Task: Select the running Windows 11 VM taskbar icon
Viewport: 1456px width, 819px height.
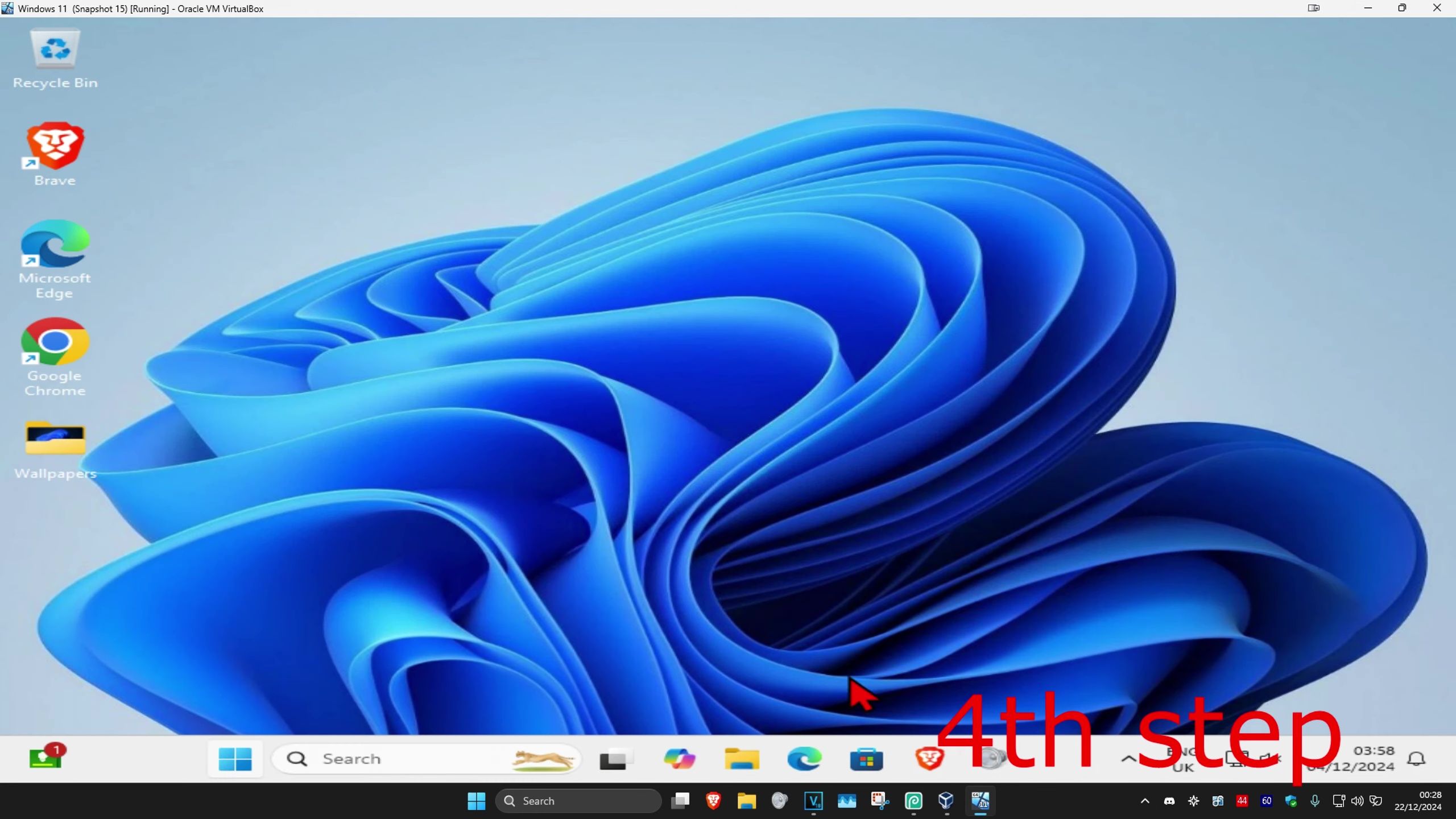Action: tap(980, 801)
